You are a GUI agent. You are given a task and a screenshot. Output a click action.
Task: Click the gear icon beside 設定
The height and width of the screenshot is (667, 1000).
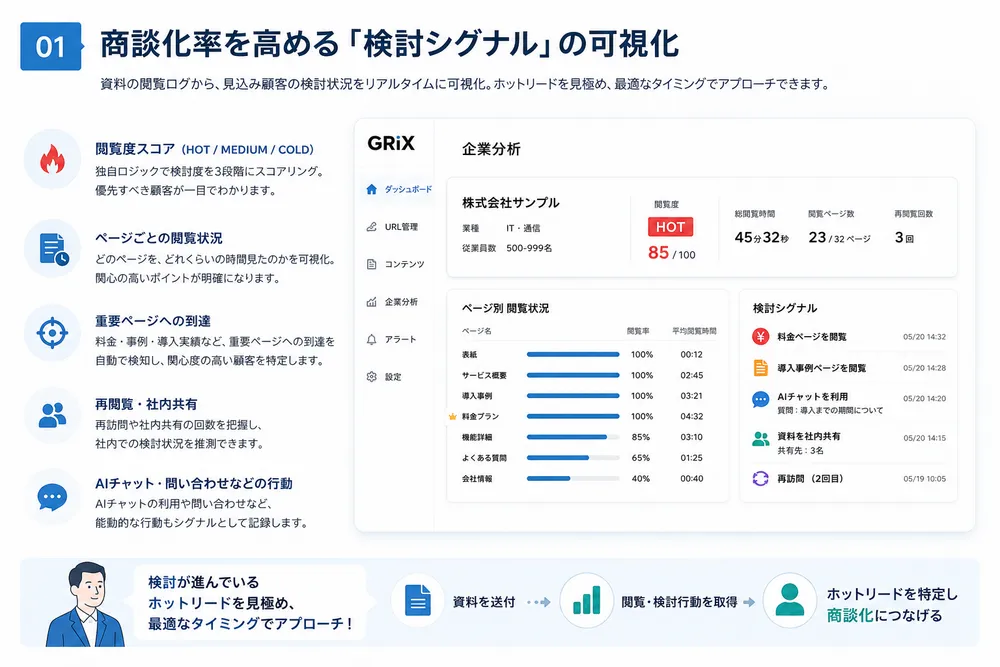[372, 377]
